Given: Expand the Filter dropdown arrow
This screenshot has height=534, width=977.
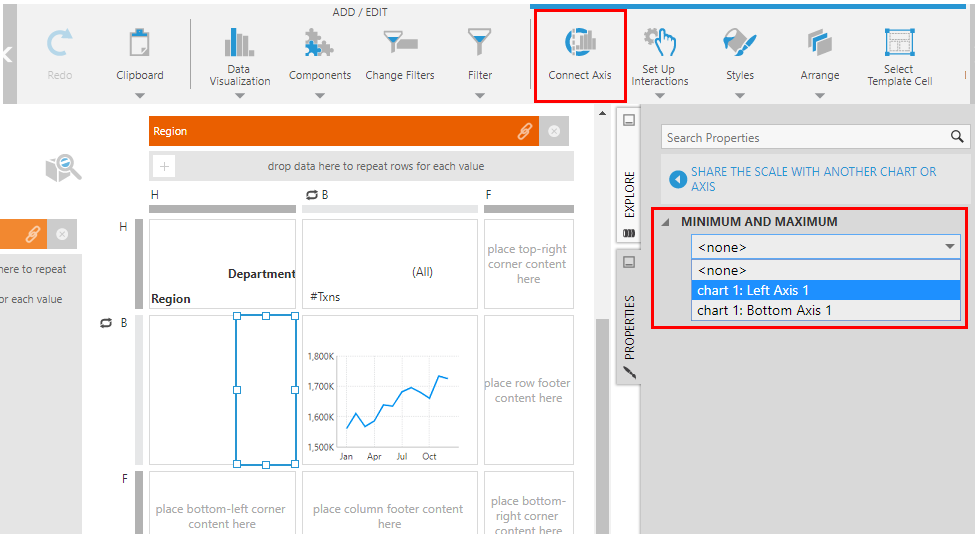Looking at the screenshot, I should click(480, 96).
